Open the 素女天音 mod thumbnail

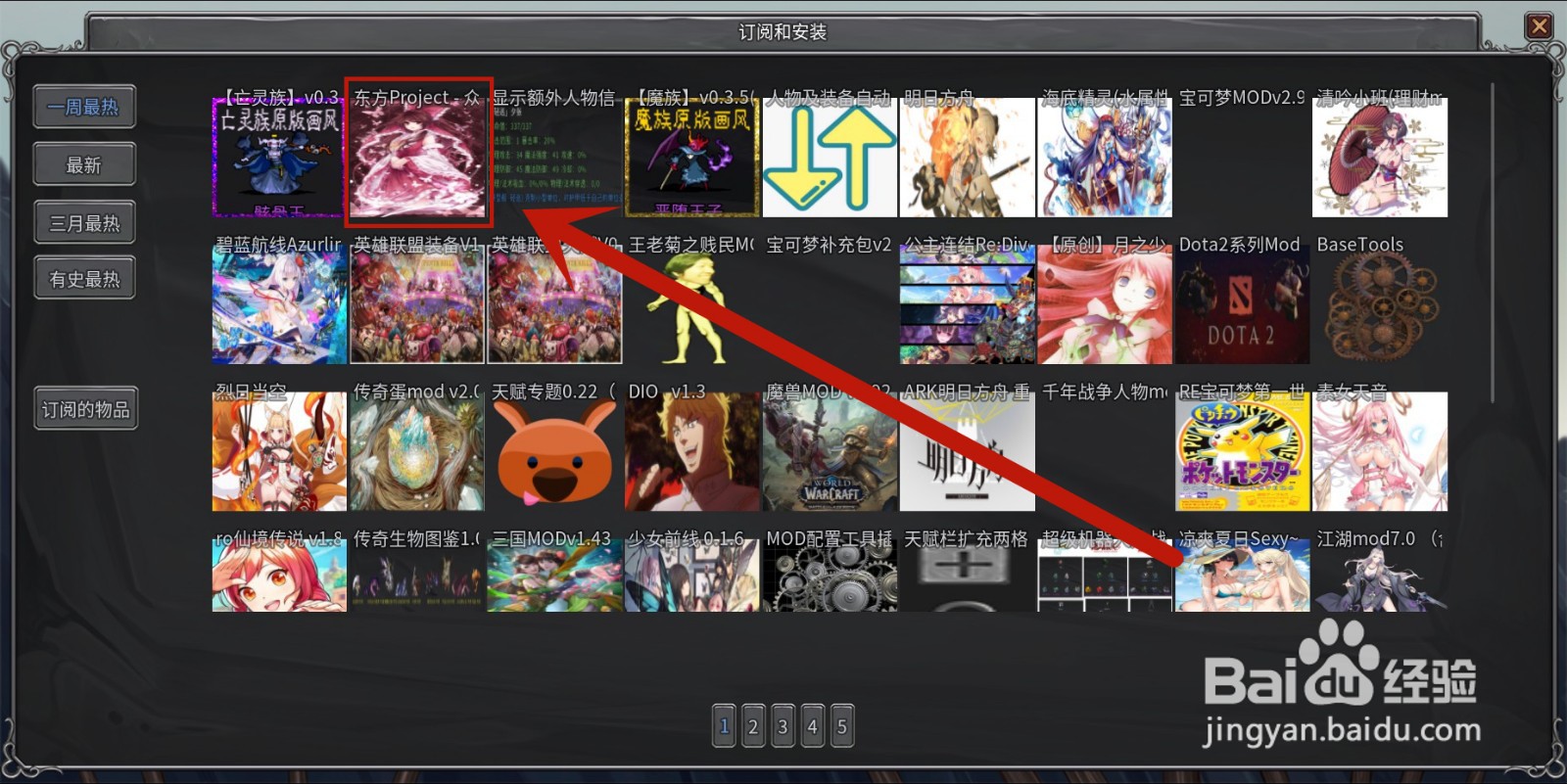[x=1380, y=451]
